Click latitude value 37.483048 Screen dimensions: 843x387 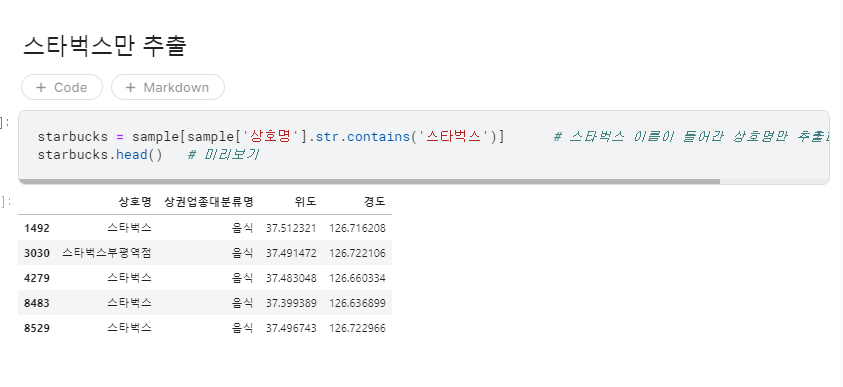click(x=291, y=278)
